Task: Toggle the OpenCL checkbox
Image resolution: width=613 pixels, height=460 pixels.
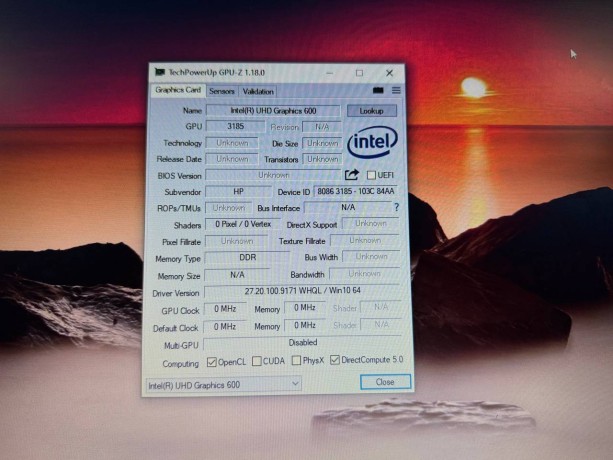Action: [x=212, y=362]
